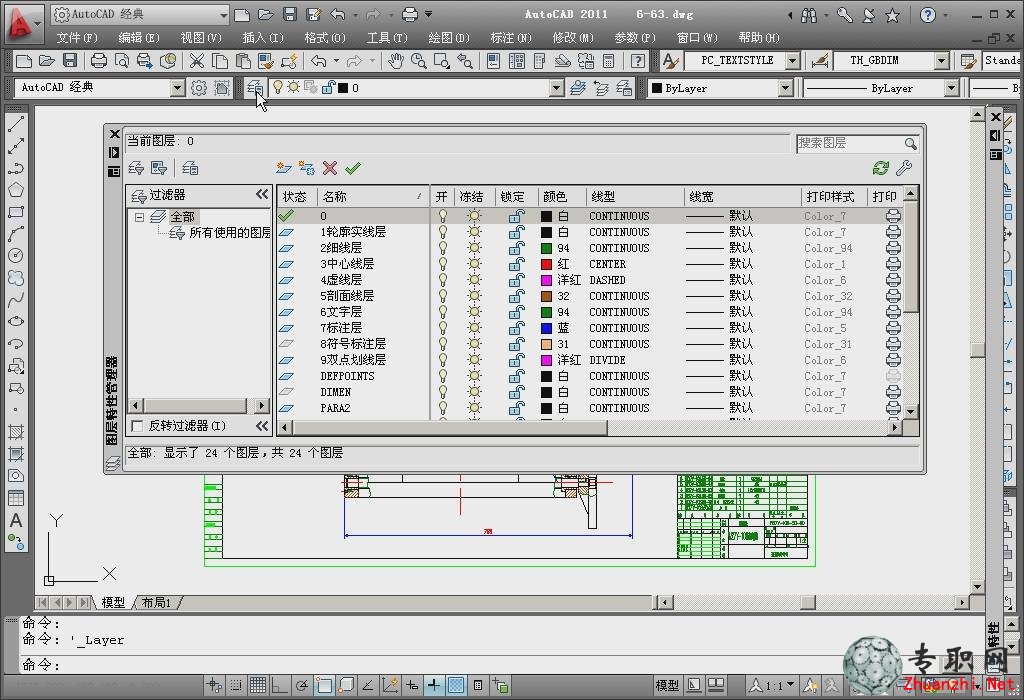Check the 反转过滤器 checkbox
The height and width of the screenshot is (700, 1024).
[x=137, y=426]
